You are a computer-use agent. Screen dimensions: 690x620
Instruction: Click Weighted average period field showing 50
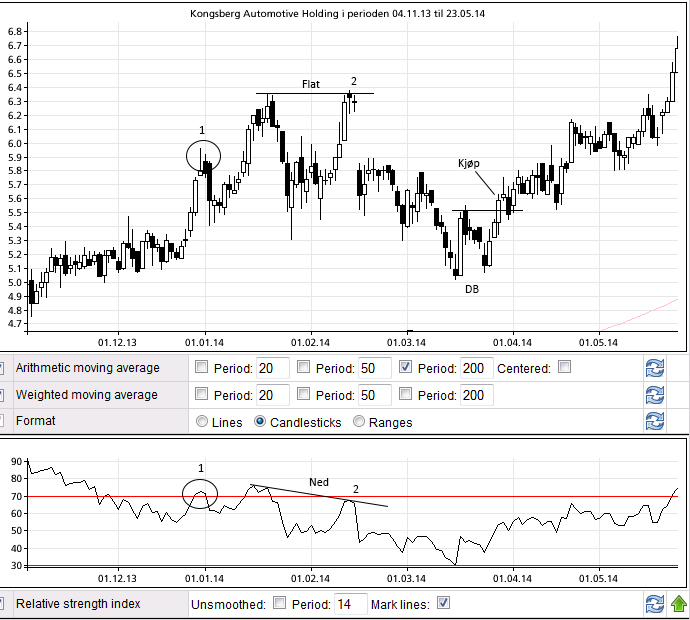[374, 395]
